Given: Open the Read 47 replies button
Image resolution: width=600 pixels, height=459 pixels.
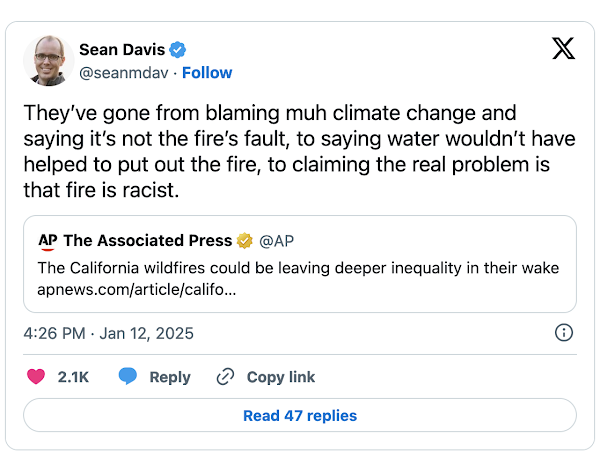Looking at the screenshot, I should point(300,415).
